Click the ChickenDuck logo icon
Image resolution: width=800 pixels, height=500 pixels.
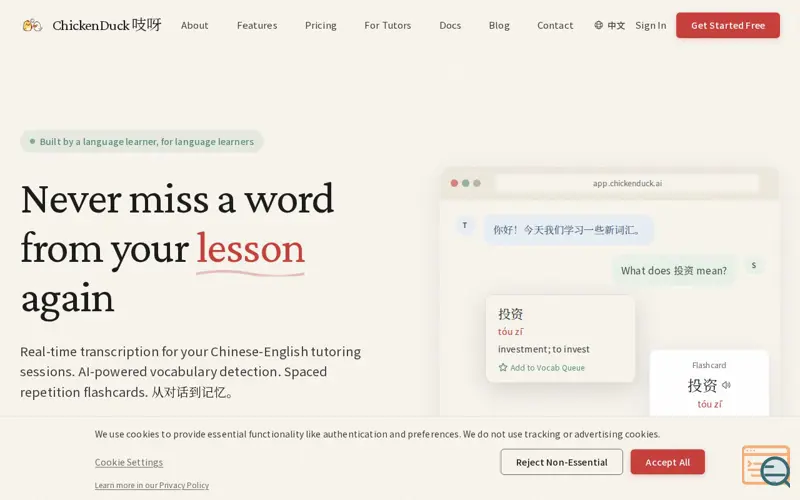click(32, 25)
